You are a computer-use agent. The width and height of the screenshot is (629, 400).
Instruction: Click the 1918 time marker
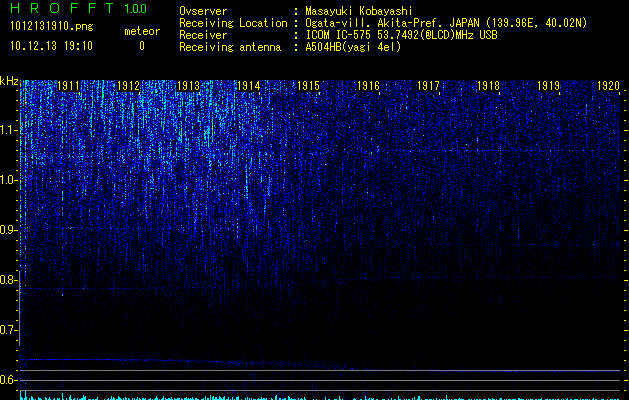point(488,86)
